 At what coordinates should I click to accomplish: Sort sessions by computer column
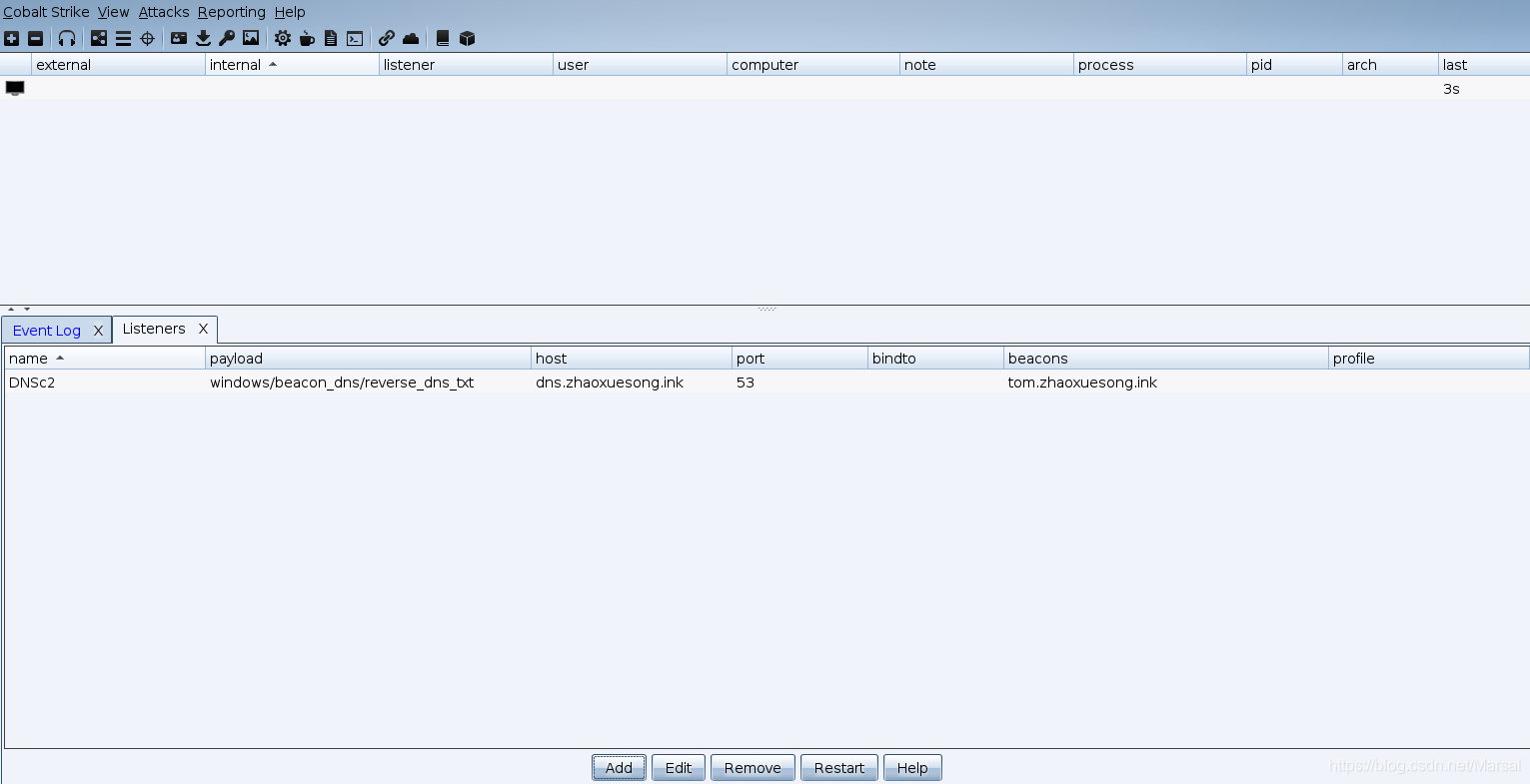point(813,65)
